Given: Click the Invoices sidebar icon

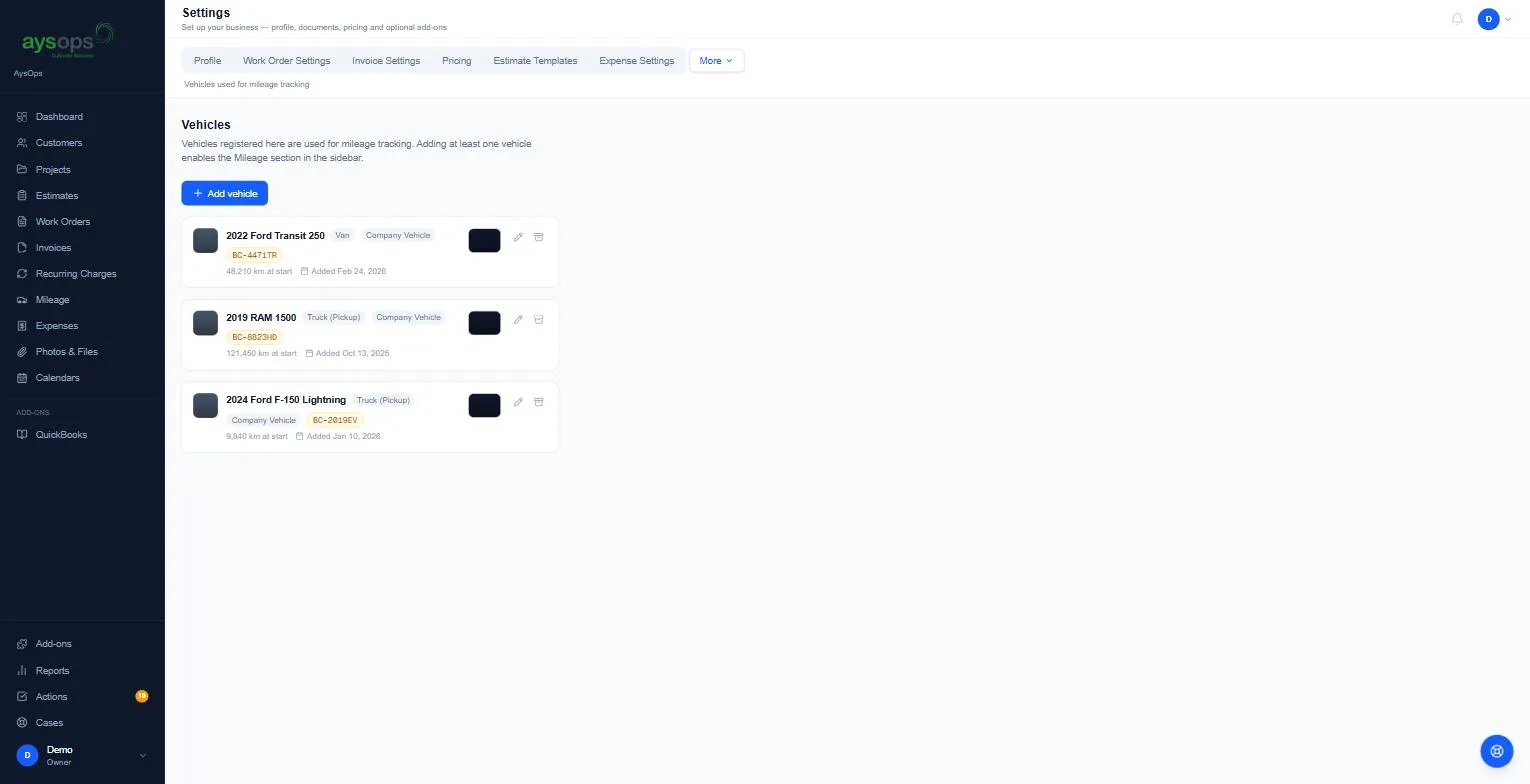Looking at the screenshot, I should 22,247.
